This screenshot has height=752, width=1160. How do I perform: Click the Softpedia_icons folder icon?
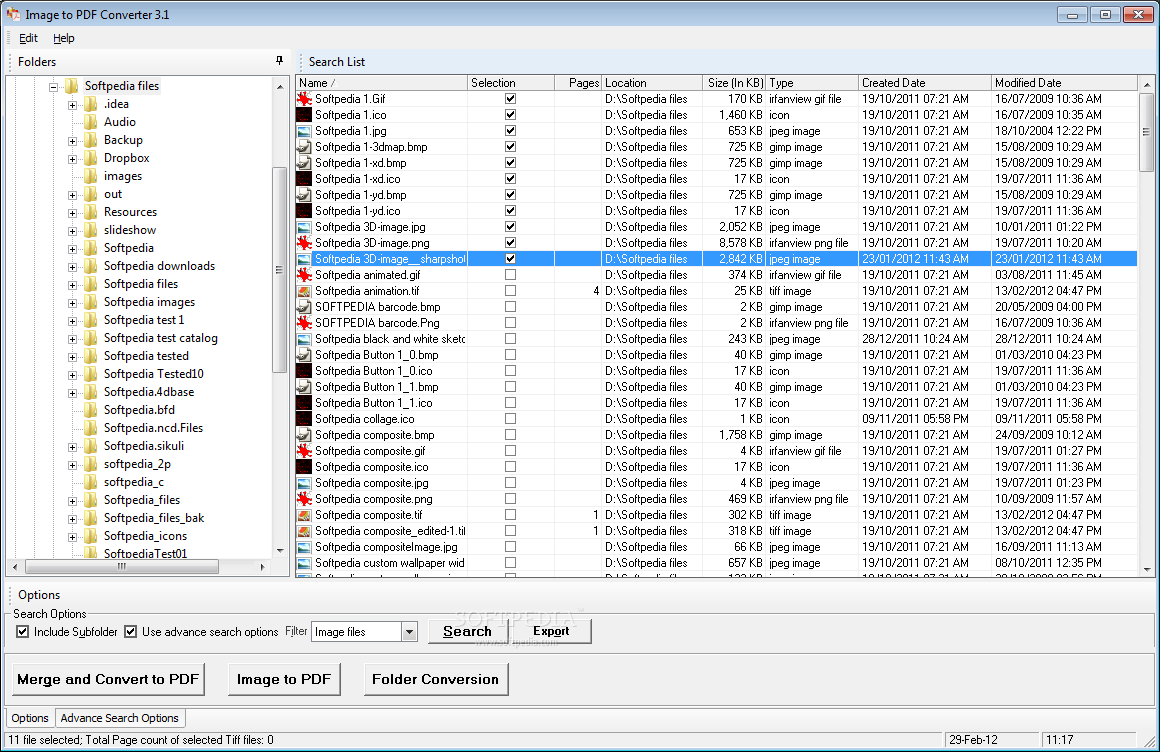(x=90, y=536)
